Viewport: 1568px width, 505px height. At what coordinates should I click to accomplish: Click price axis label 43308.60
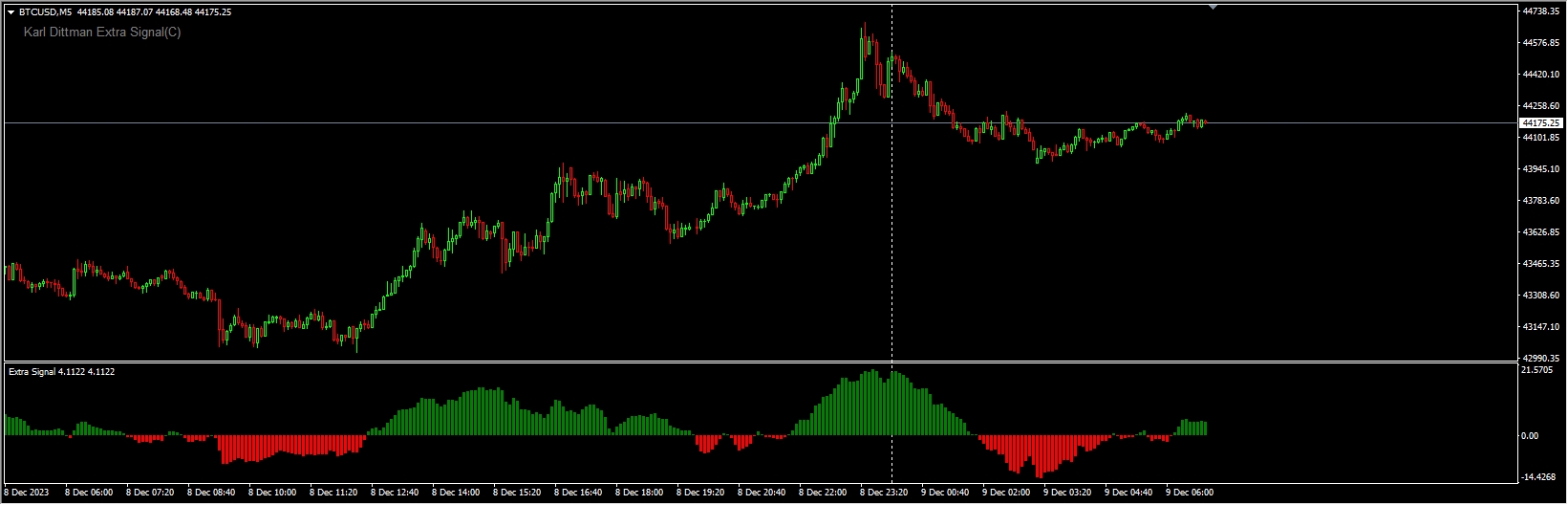(x=1540, y=296)
